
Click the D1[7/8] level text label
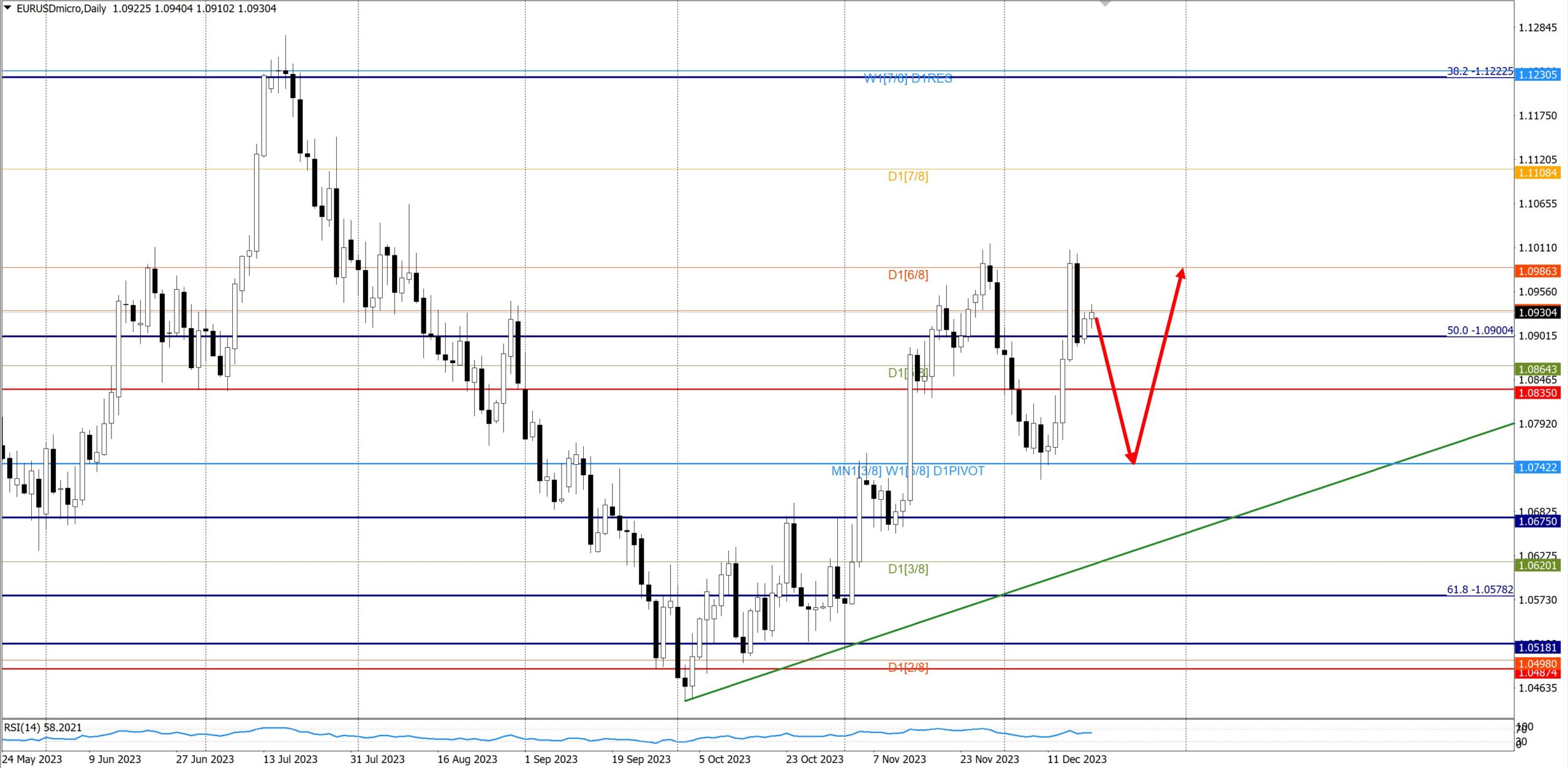(908, 176)
